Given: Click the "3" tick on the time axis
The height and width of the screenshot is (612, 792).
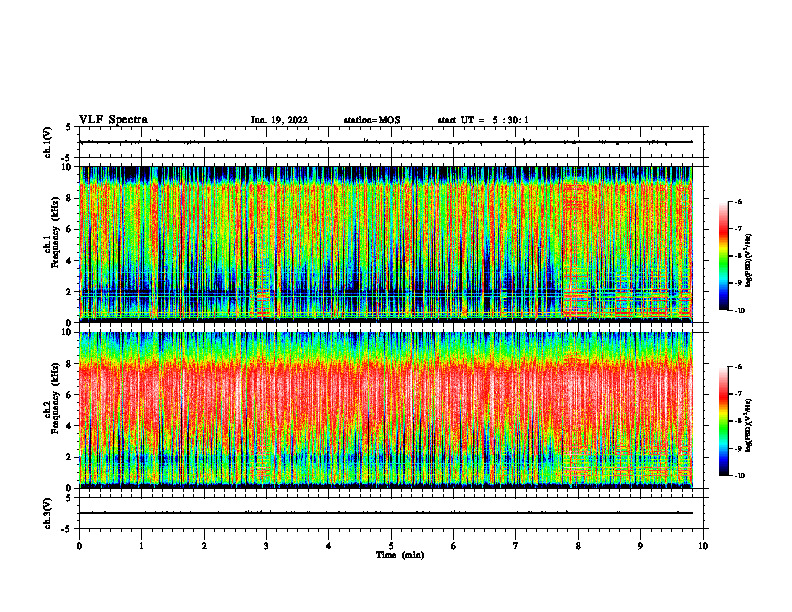Looking at the screenshot, I should [266, 546].
